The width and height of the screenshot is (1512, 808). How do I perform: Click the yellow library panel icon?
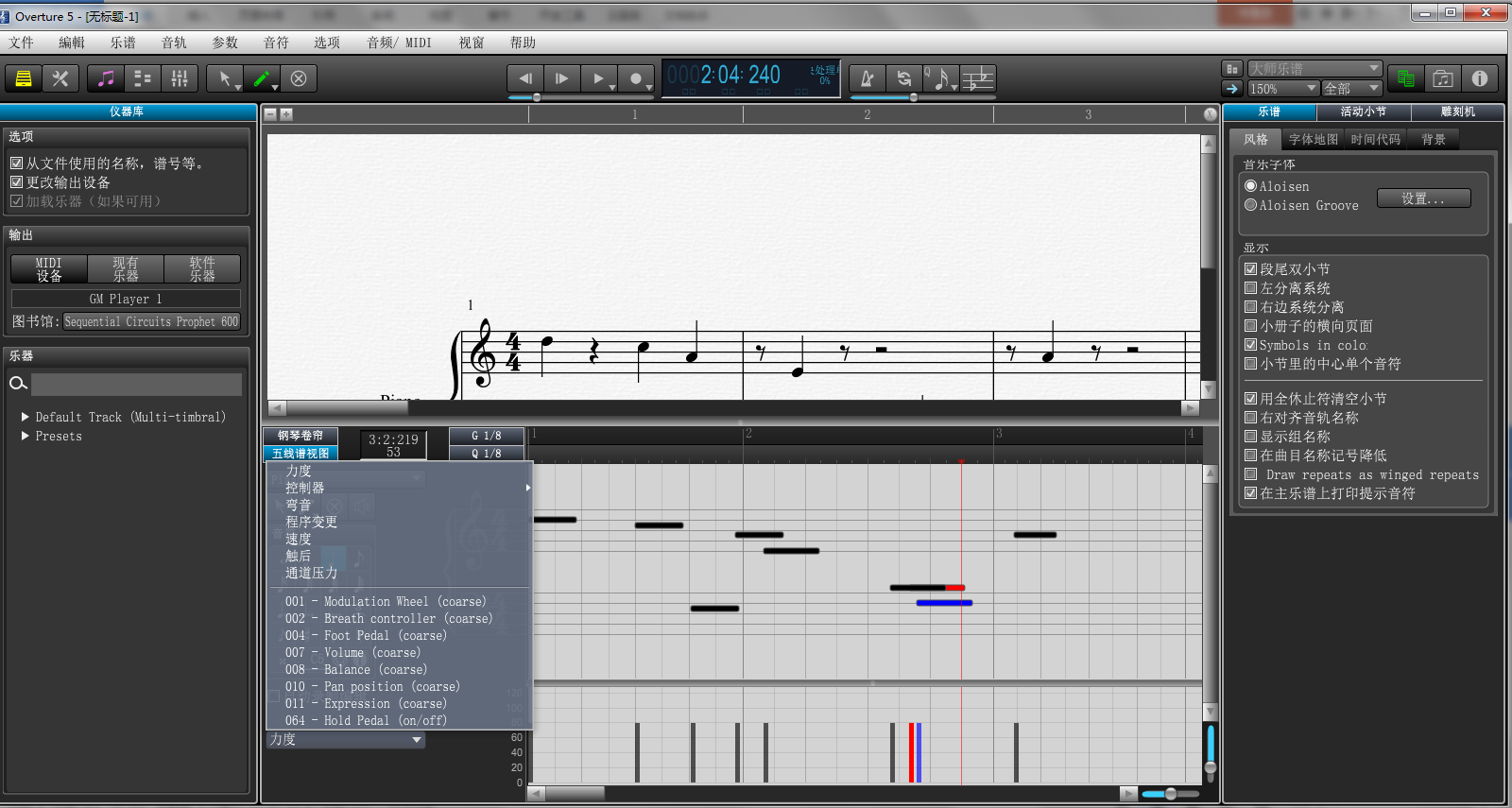(x=24, y=78)
